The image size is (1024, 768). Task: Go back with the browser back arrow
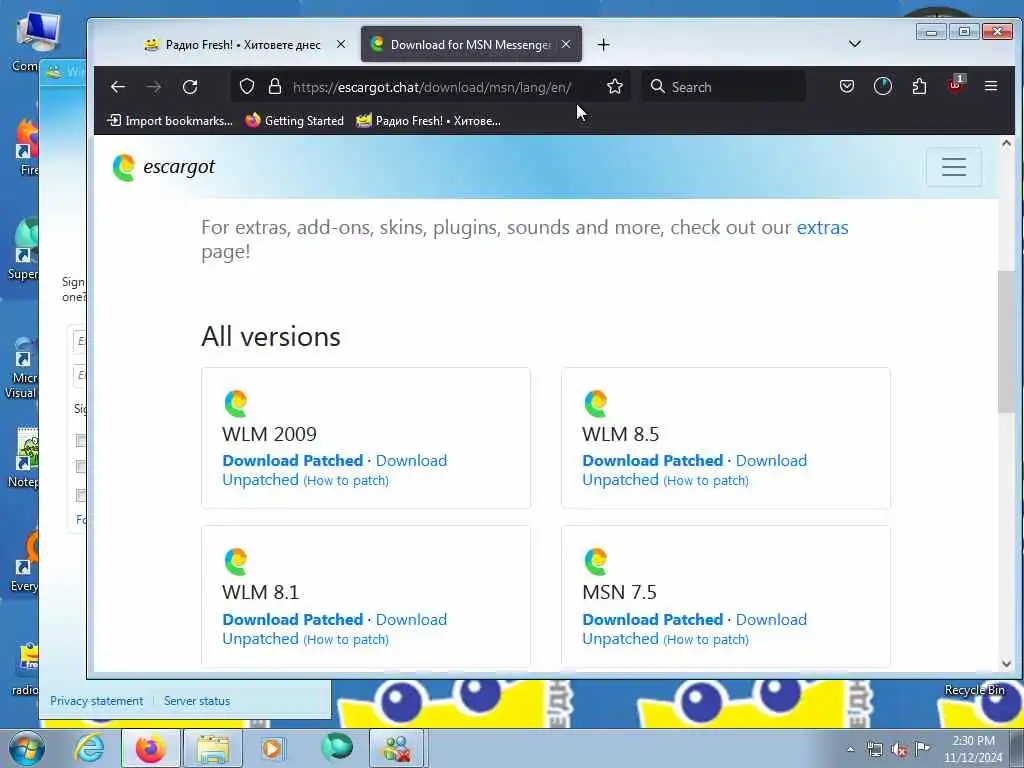pyautogui.click(x=118, y=87)
